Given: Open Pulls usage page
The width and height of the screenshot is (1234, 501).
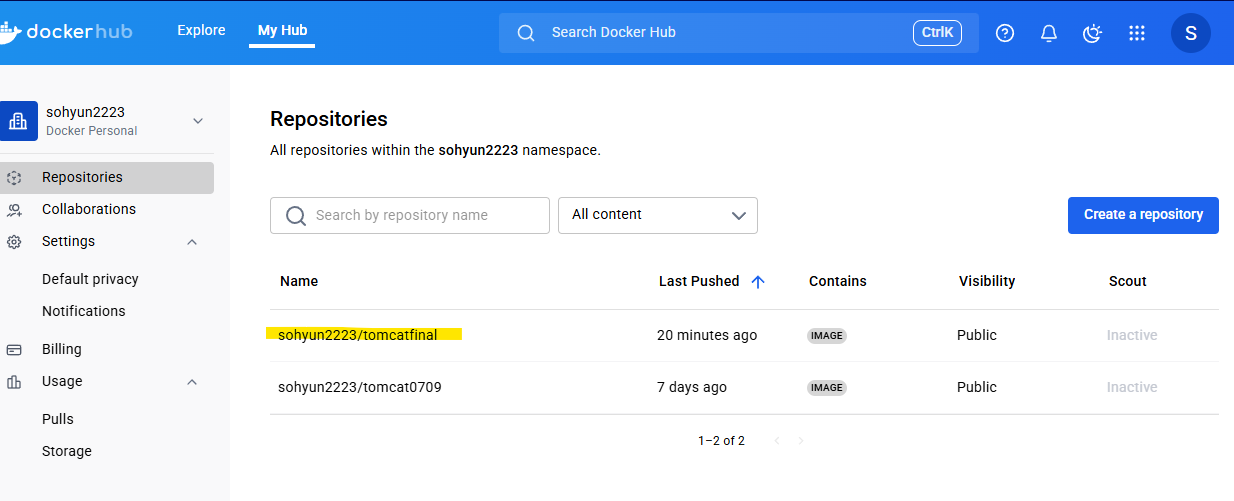Looking at the screenshot, I should coord(58,419).
